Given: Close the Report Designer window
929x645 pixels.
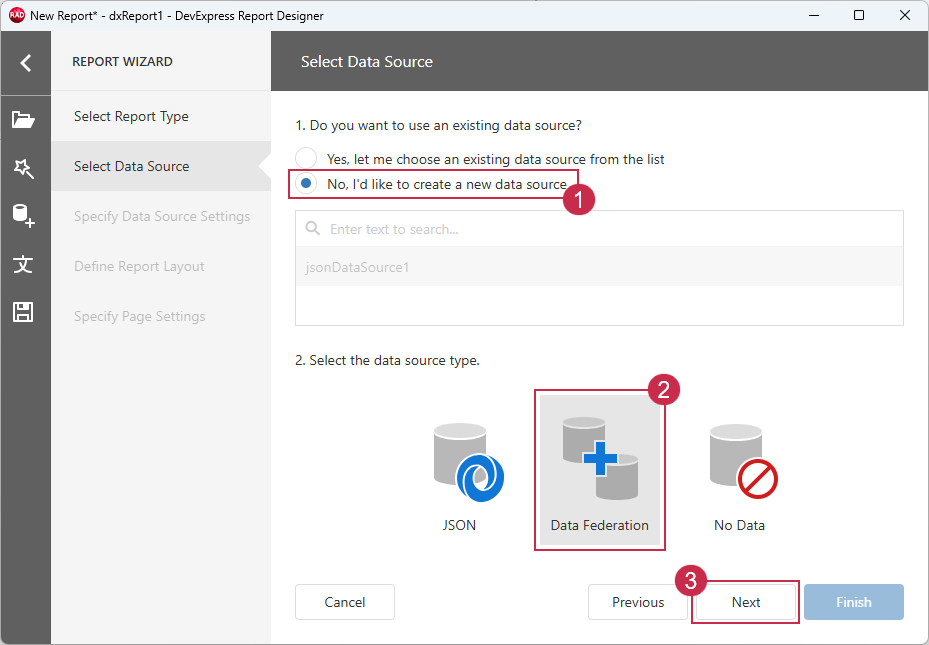Looking at the screenshot, I should pyautogui.click(x=905, y=15).
